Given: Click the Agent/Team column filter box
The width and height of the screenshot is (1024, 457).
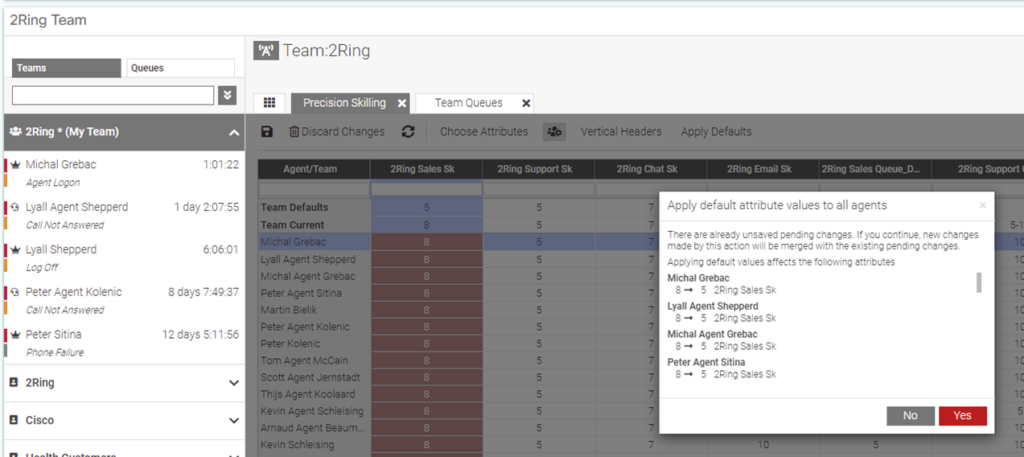Looking at the screenshot, I should [x=313, y=189].
